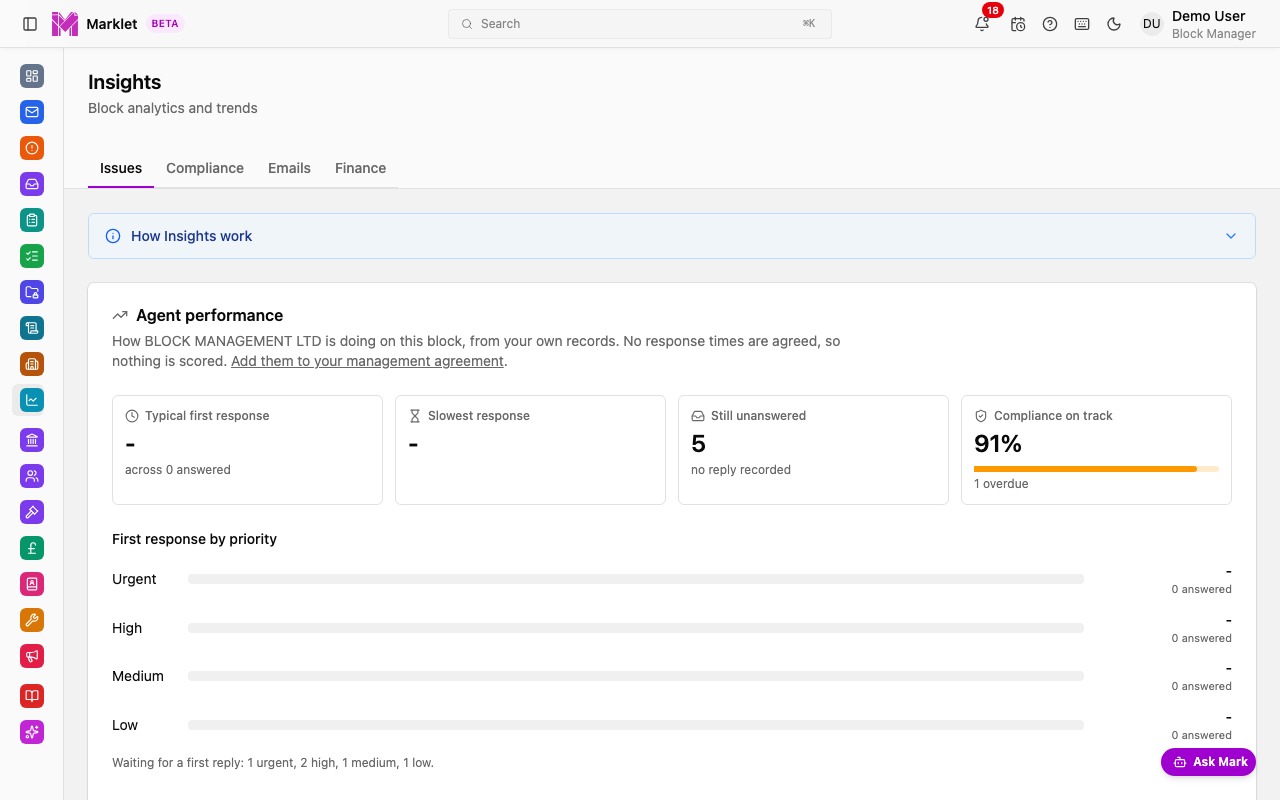Open the pound sign finance icon in the sidebar
1280x800 pixels.
click(32, 548)
